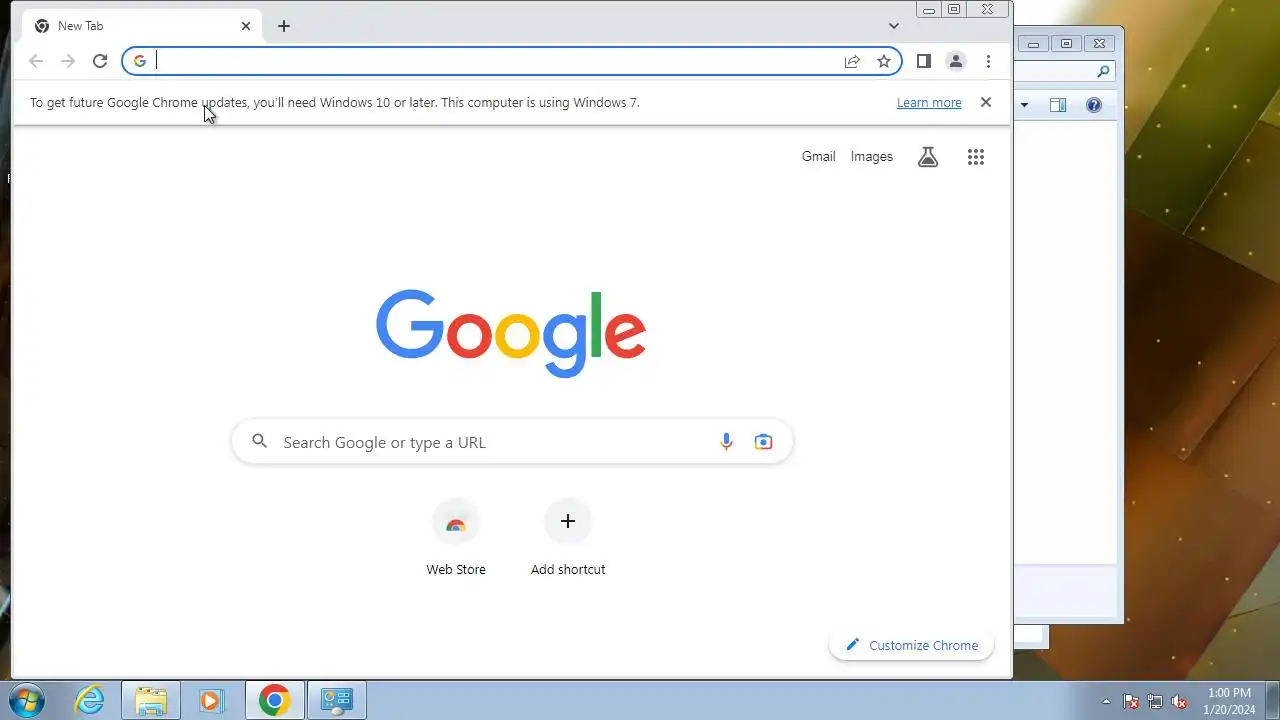Viewport: 1280px width, 720px height.
Task: Click the Control Panel taskbar icon
Action: [336, 701]
